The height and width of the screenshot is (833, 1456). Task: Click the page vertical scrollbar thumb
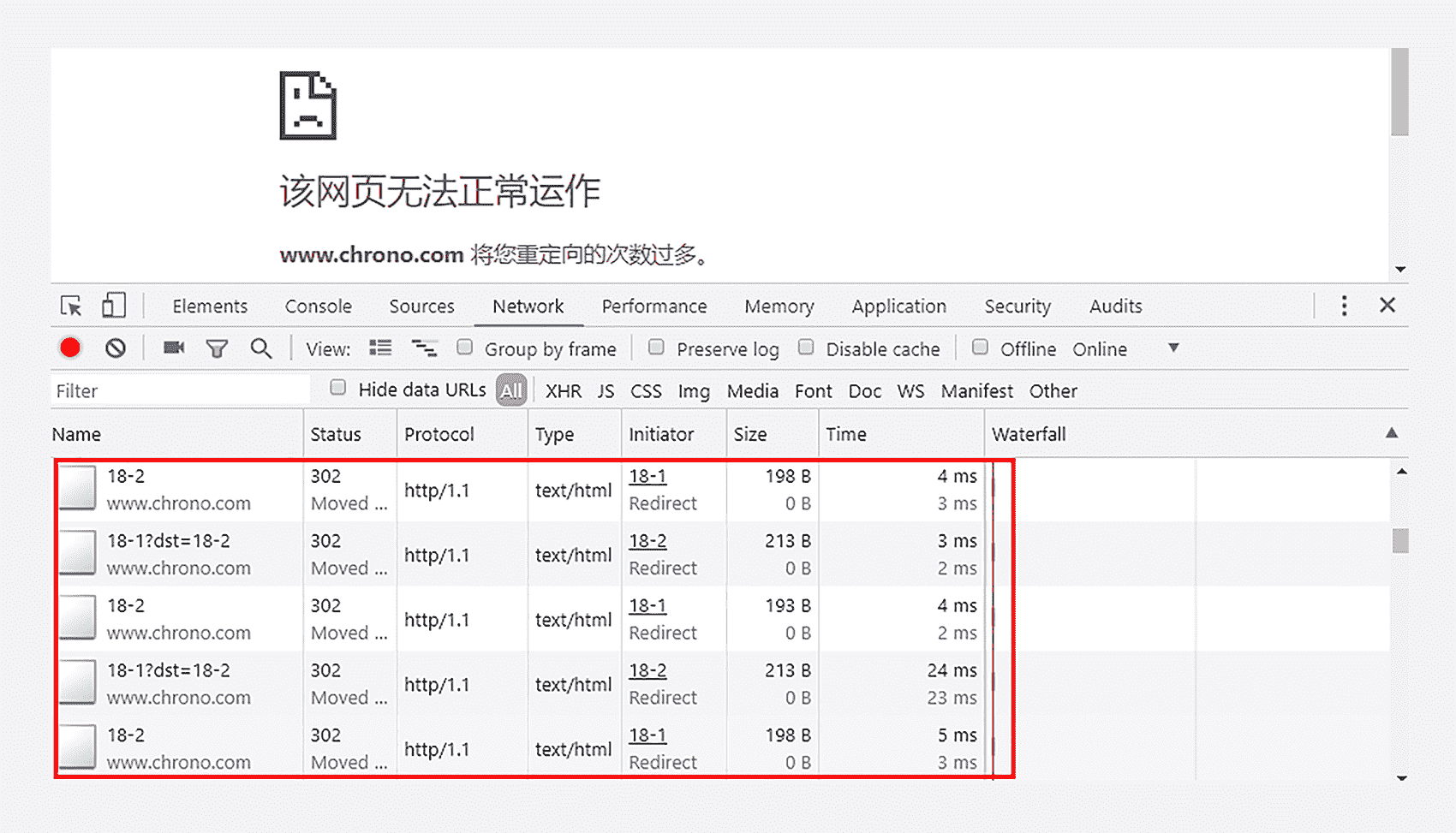click(x=1399, y=92)
